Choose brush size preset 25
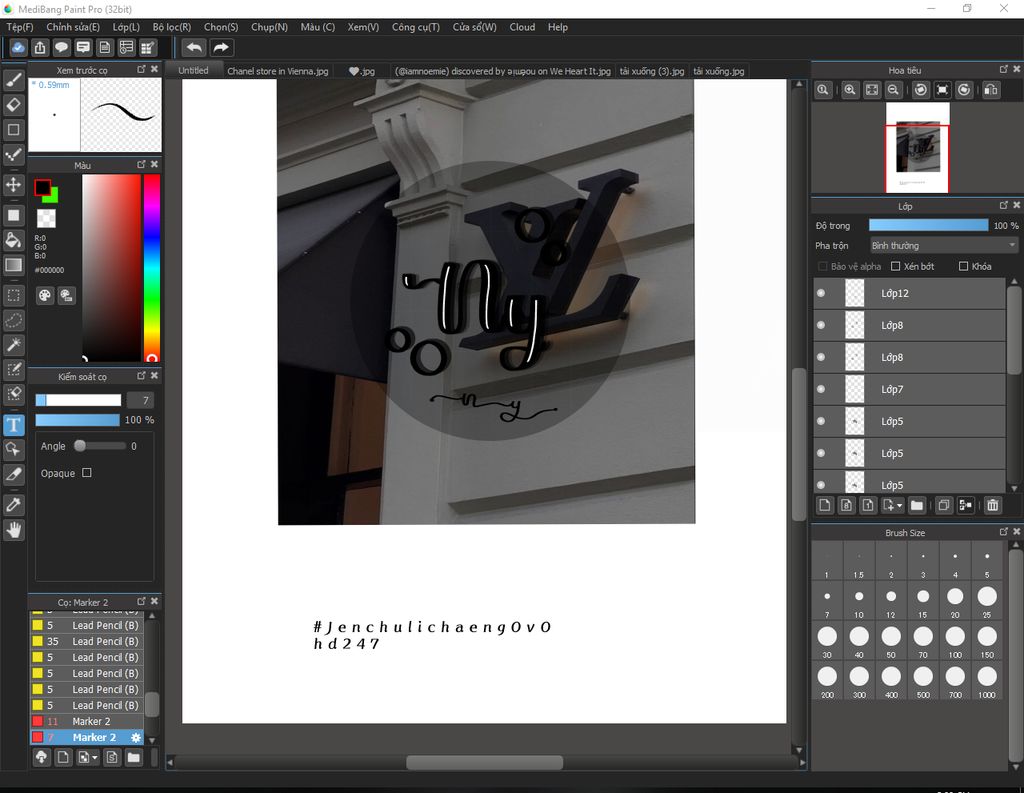The height and width of the screenshot is (793, 1024). tap(987, 602)
